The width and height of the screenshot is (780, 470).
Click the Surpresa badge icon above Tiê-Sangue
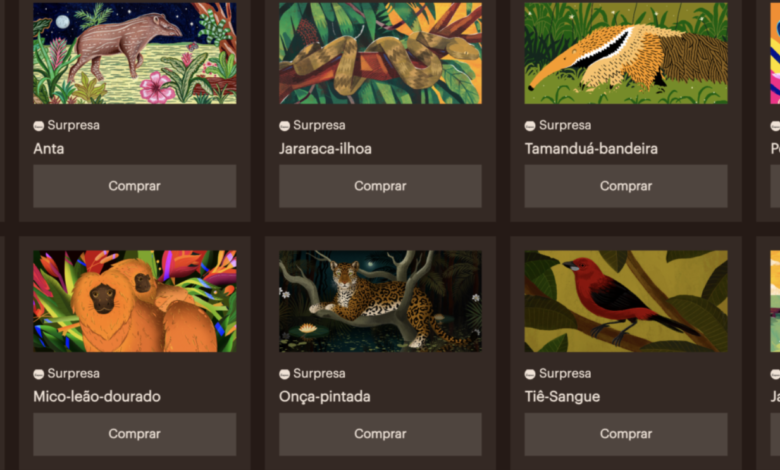[x=530, y=374]
